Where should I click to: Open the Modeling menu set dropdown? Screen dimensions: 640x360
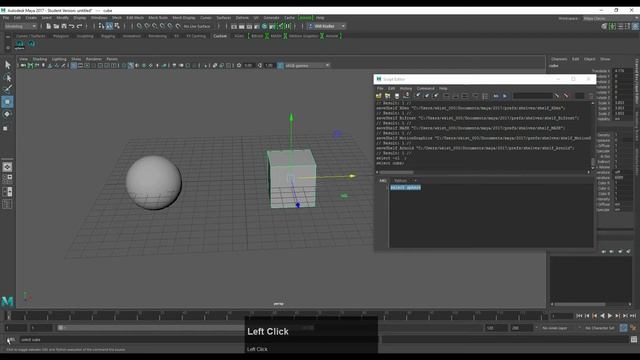tap(20, 26)
